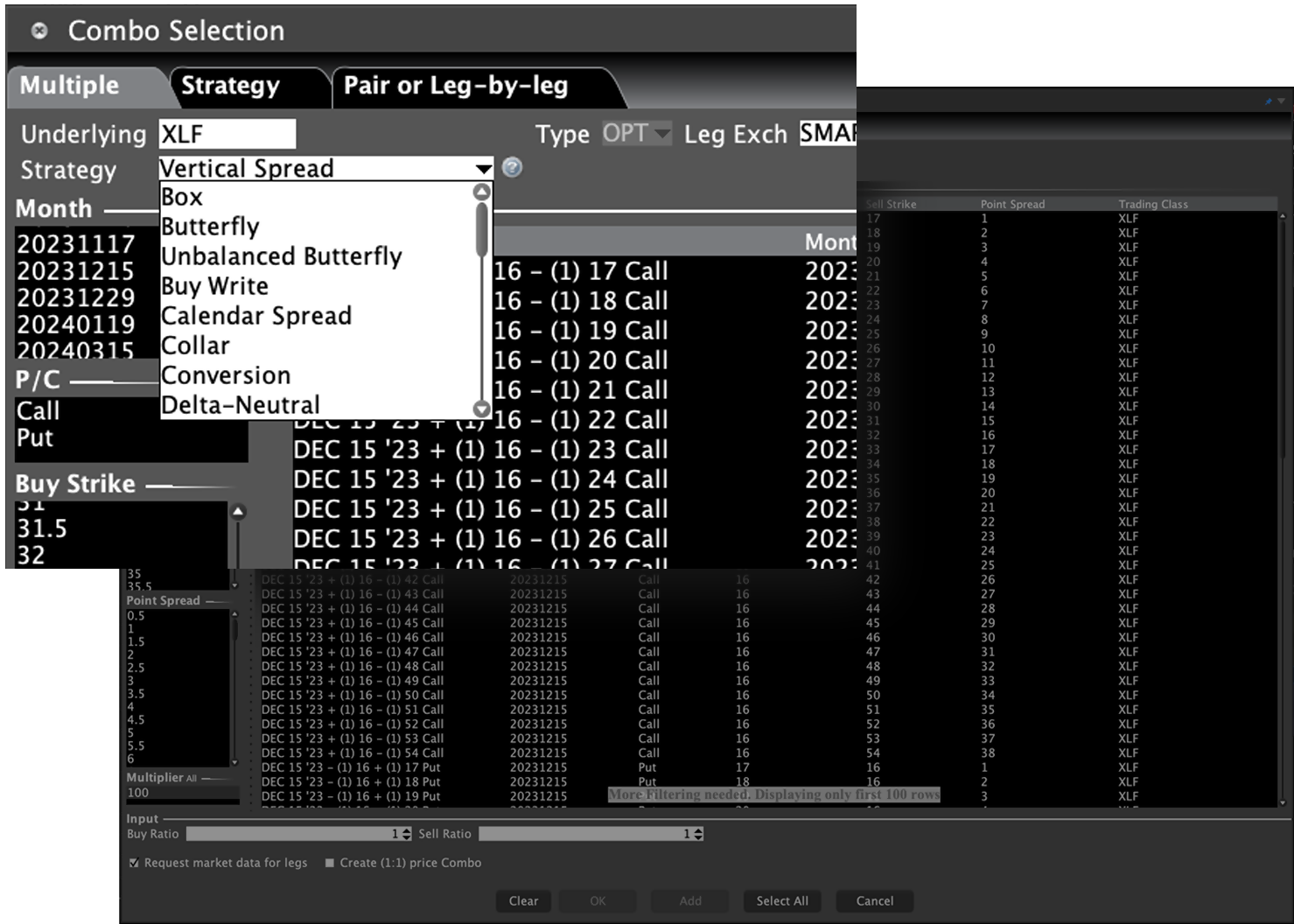The height and width of the screenshot is (924, 1294).
Task: Switch to the Strategy tab
Action: coord(230,86)
